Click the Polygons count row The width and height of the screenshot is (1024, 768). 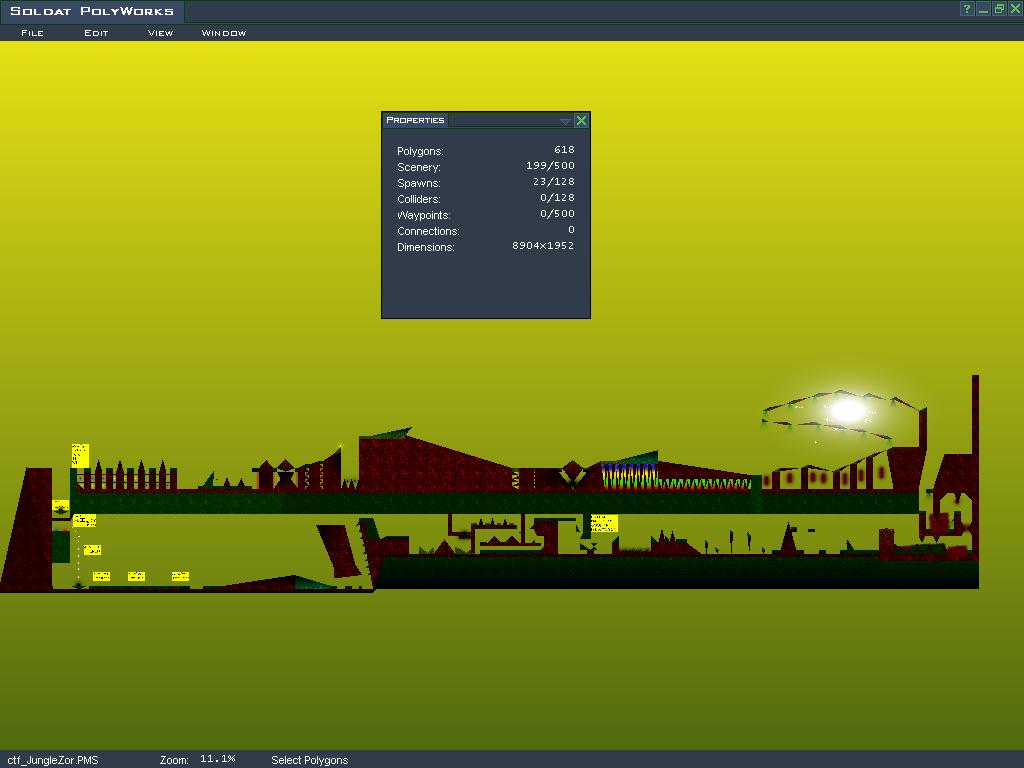point(485,151)
